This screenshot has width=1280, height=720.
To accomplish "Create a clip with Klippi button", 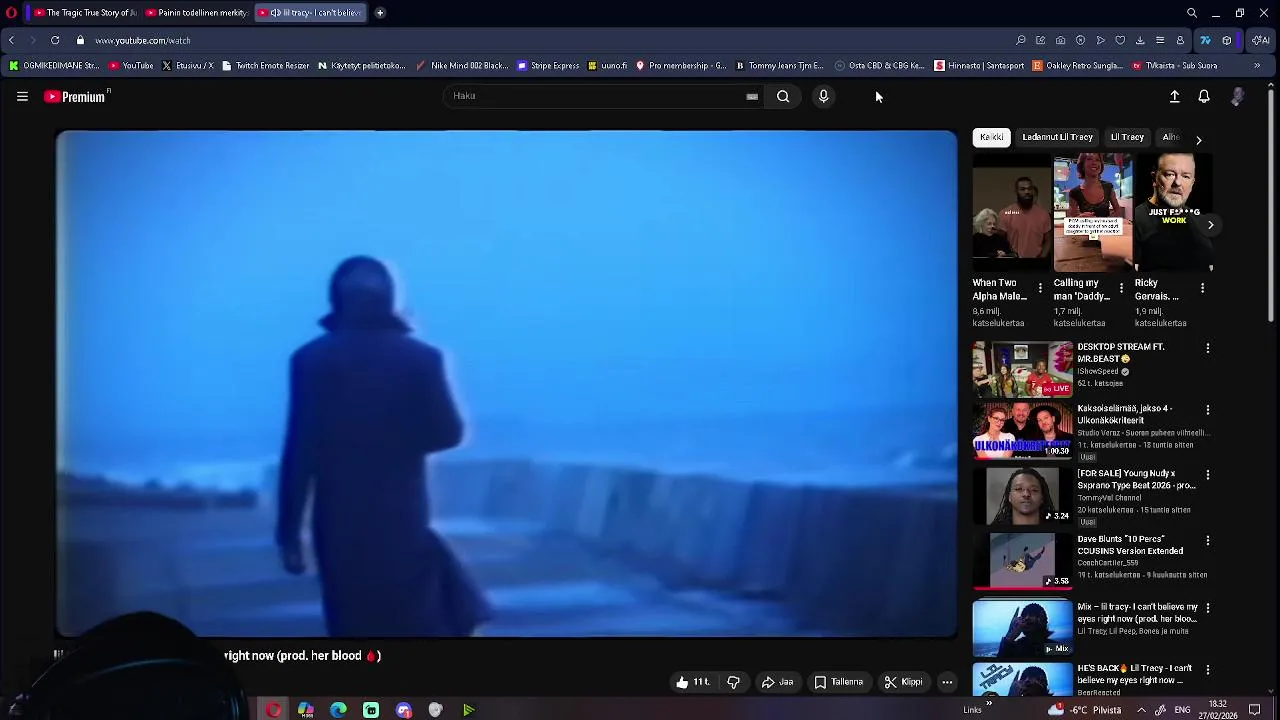I will [903, 682].
